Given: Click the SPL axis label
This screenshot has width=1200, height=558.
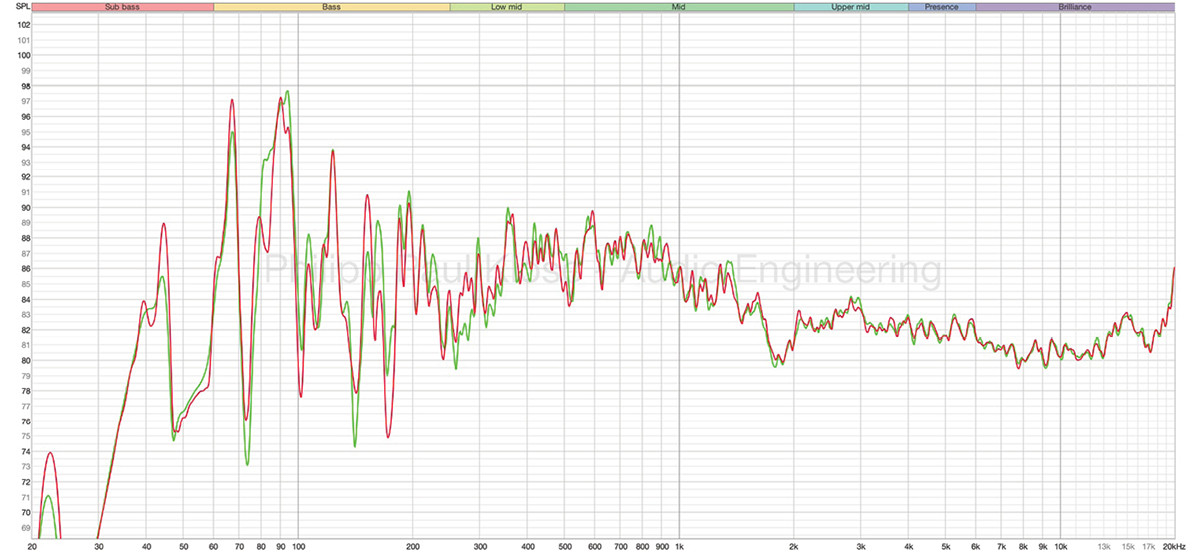Looking at the screenshot, I should (22, 7).
